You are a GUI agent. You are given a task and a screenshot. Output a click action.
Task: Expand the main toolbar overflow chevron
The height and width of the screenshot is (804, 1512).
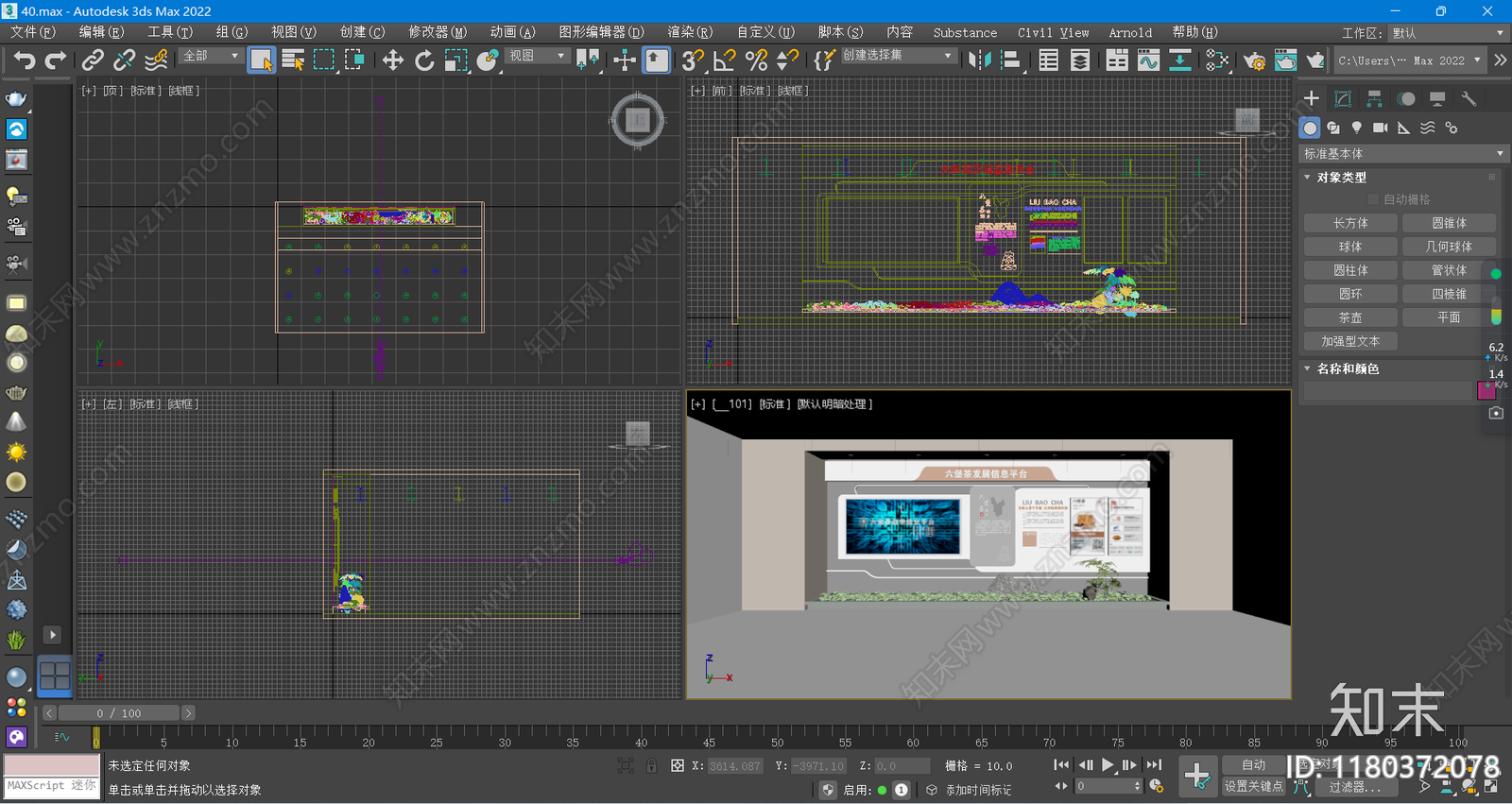tap(1500, 60)
